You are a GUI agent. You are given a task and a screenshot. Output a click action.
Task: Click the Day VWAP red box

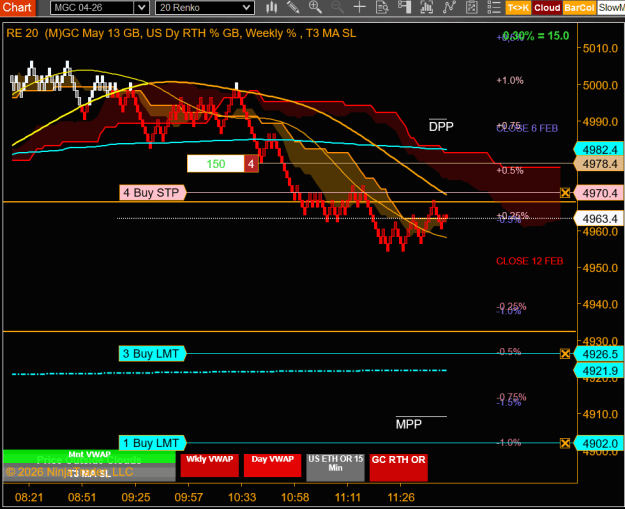272,465
